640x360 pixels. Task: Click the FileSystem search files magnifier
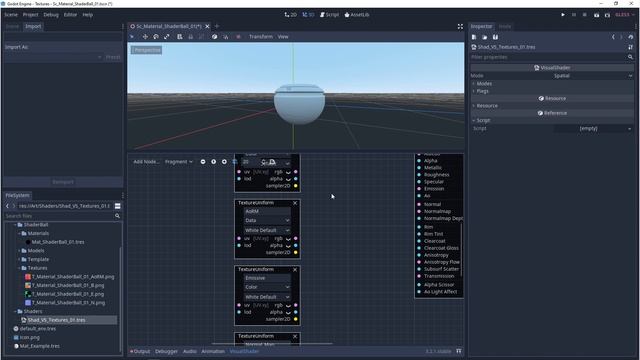117,216
